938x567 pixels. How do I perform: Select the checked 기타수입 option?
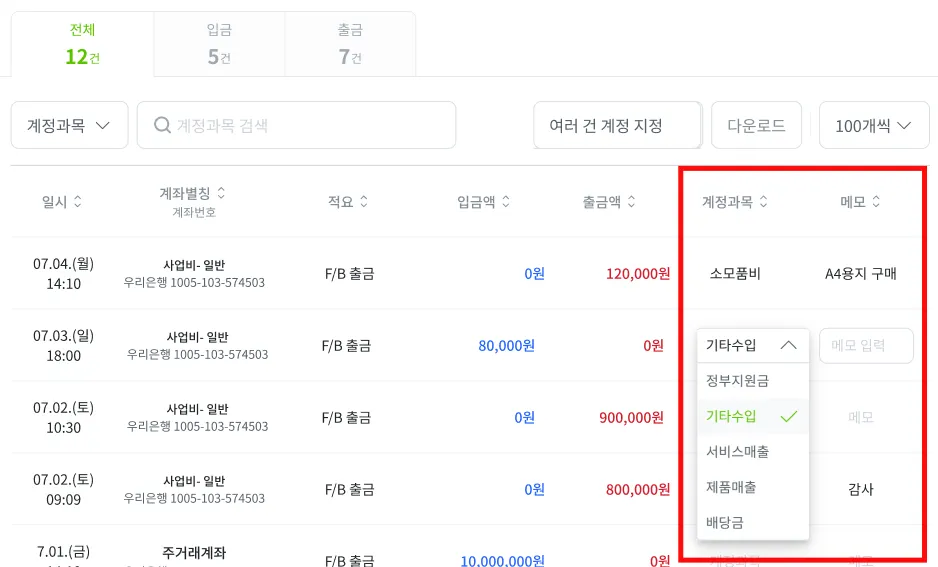click(x=753, y=416)
